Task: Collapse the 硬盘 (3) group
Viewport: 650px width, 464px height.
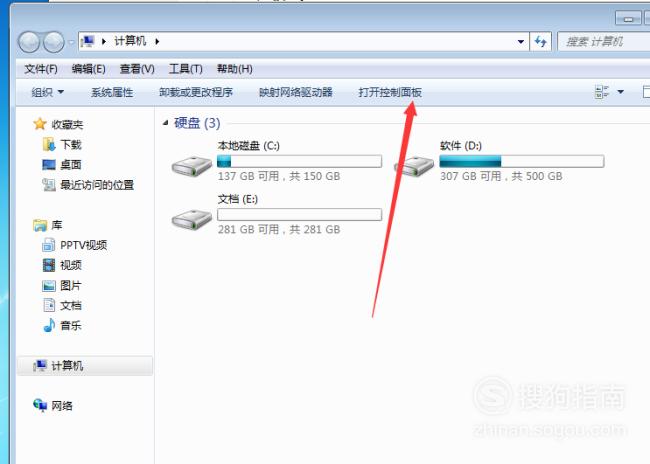Action: [x=166, y=123]
